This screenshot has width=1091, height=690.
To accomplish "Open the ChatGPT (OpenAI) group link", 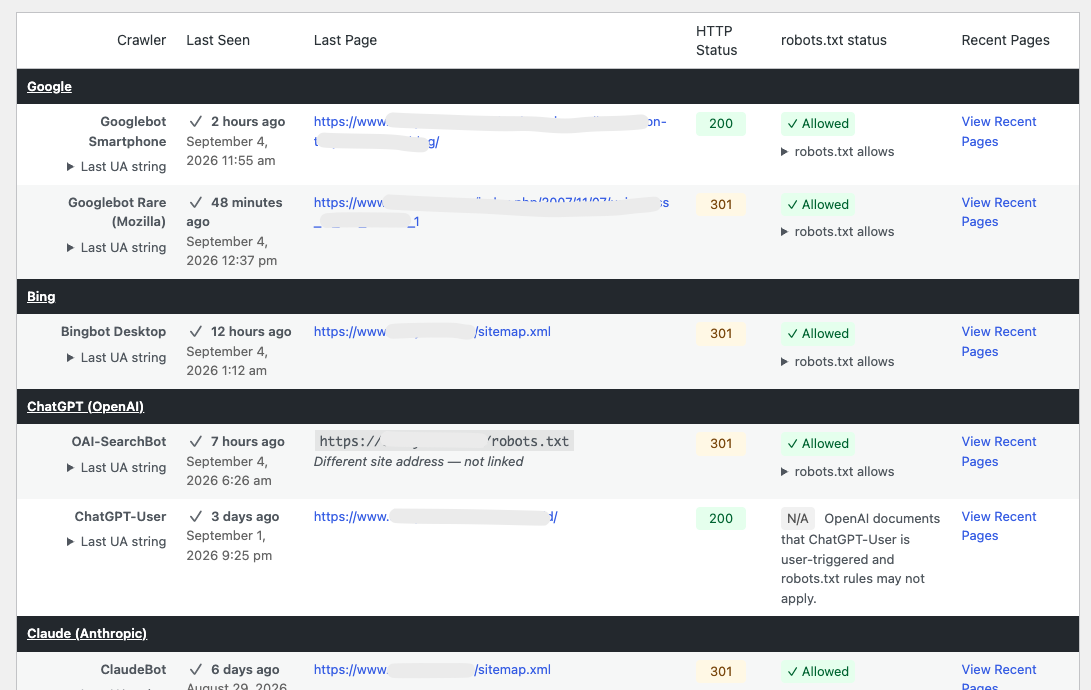I will point(85,406).
